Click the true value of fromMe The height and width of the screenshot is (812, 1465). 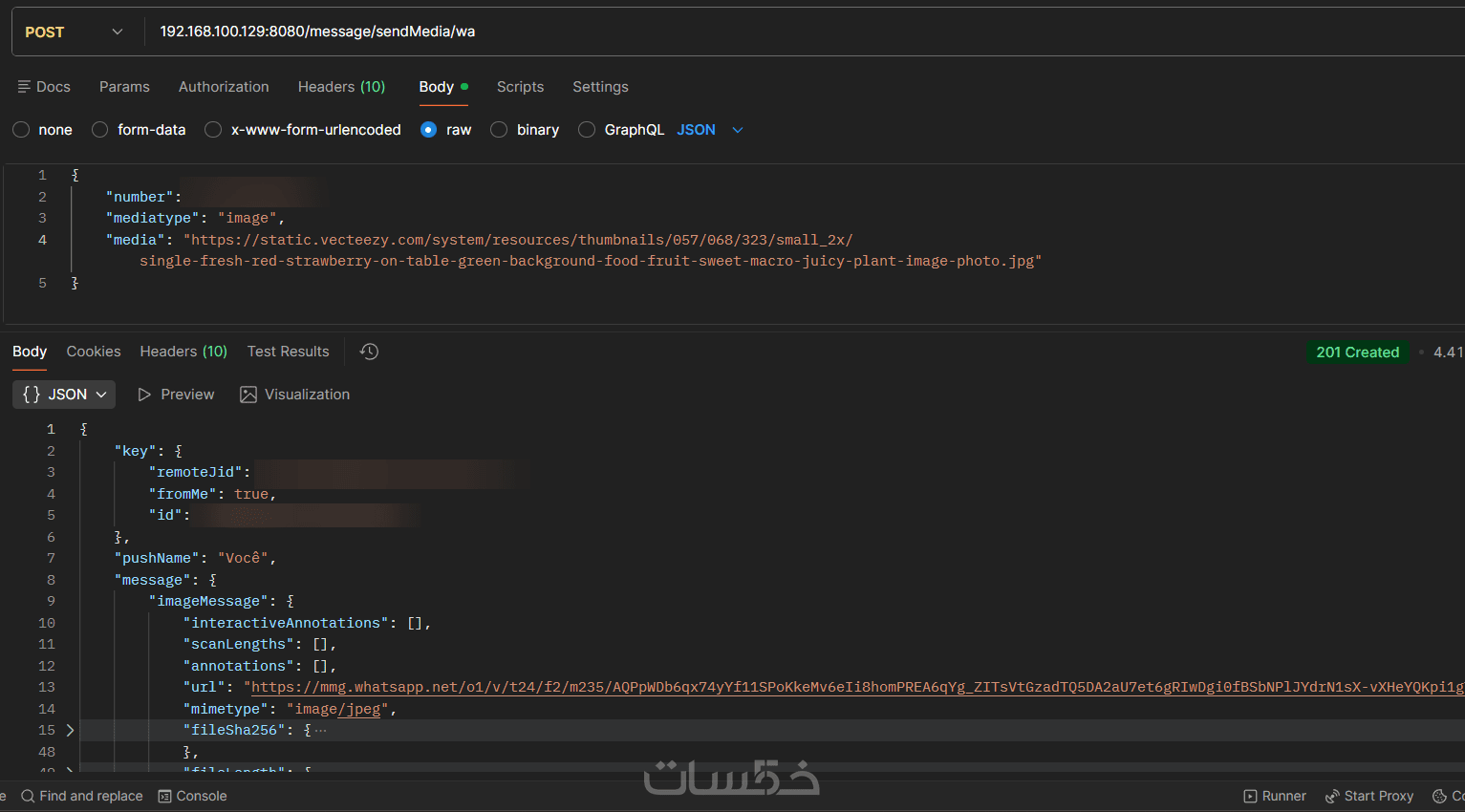click(x=251, y=494)
